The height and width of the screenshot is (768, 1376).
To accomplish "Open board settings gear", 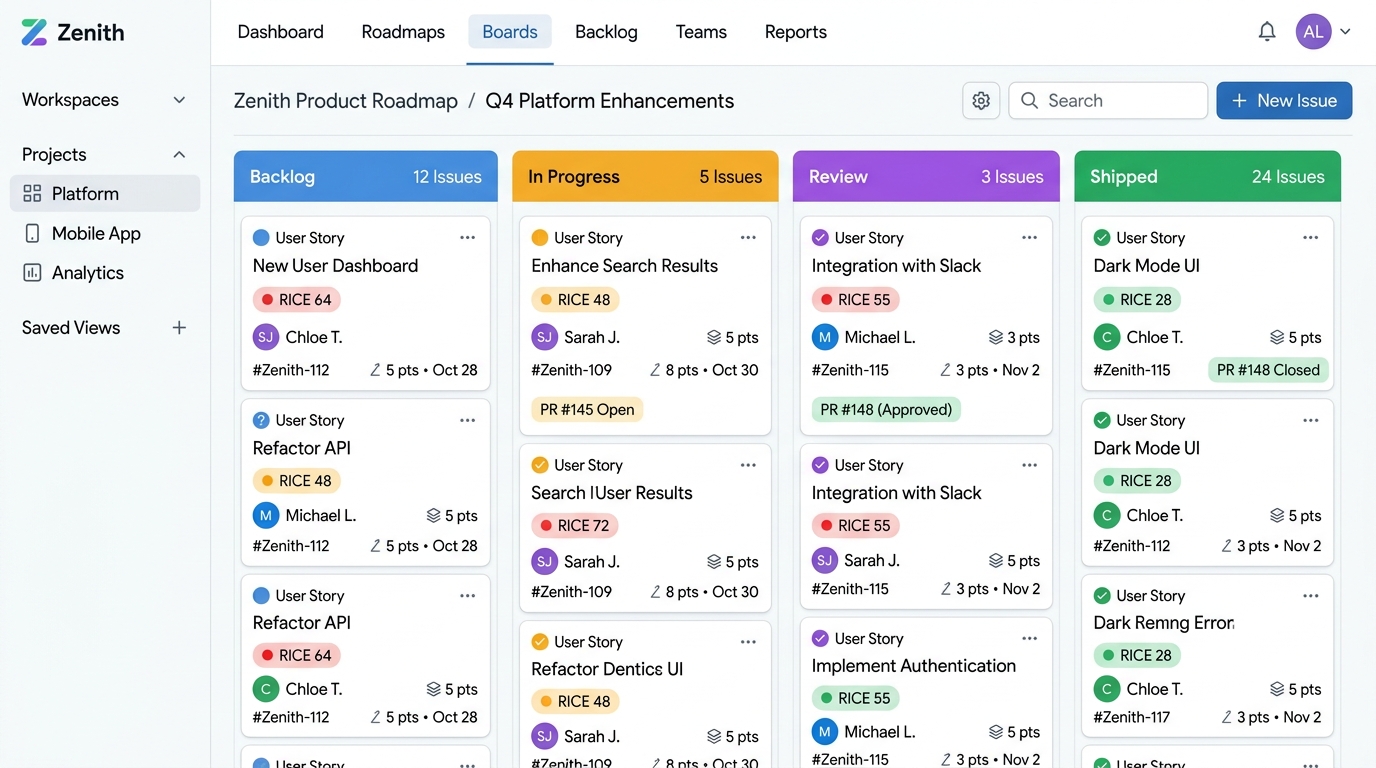I will 981,101.
